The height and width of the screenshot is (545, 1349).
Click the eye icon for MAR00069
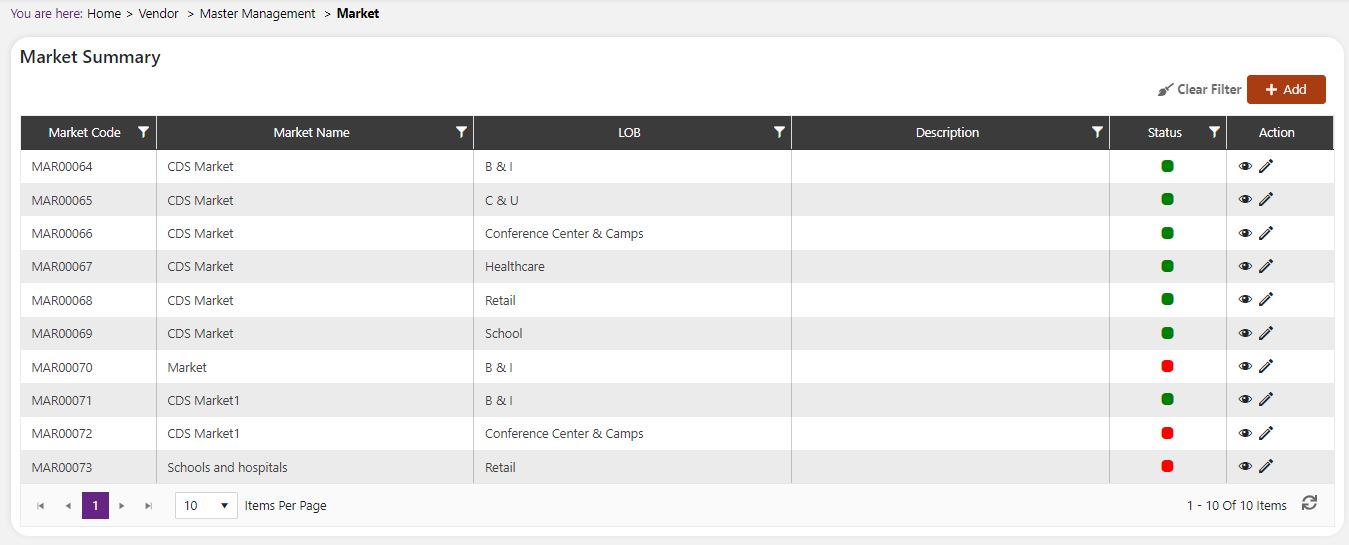[x=1245, y=333]
